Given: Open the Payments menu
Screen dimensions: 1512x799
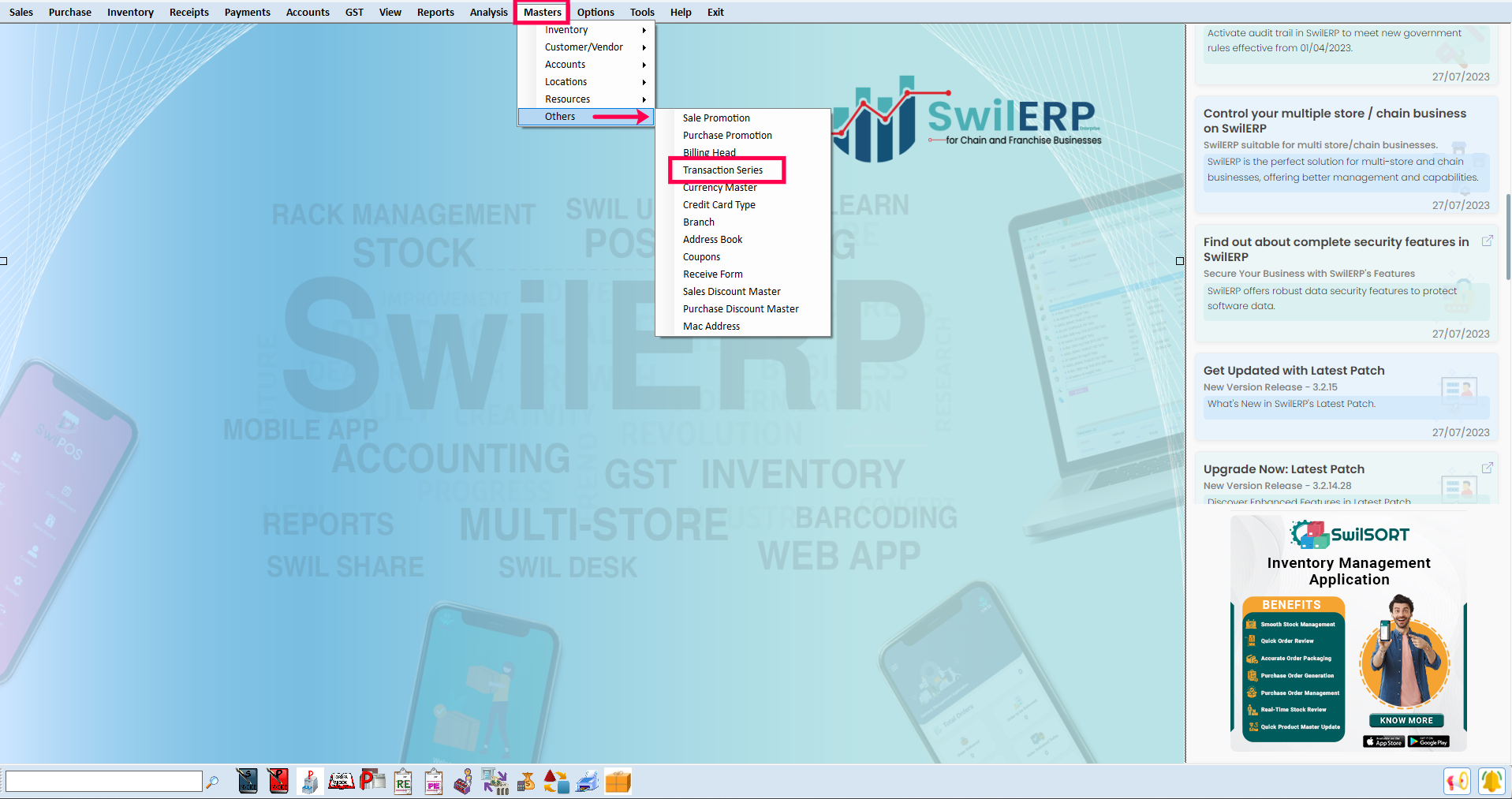Looking at the screenshot, I should pos(247,12).
